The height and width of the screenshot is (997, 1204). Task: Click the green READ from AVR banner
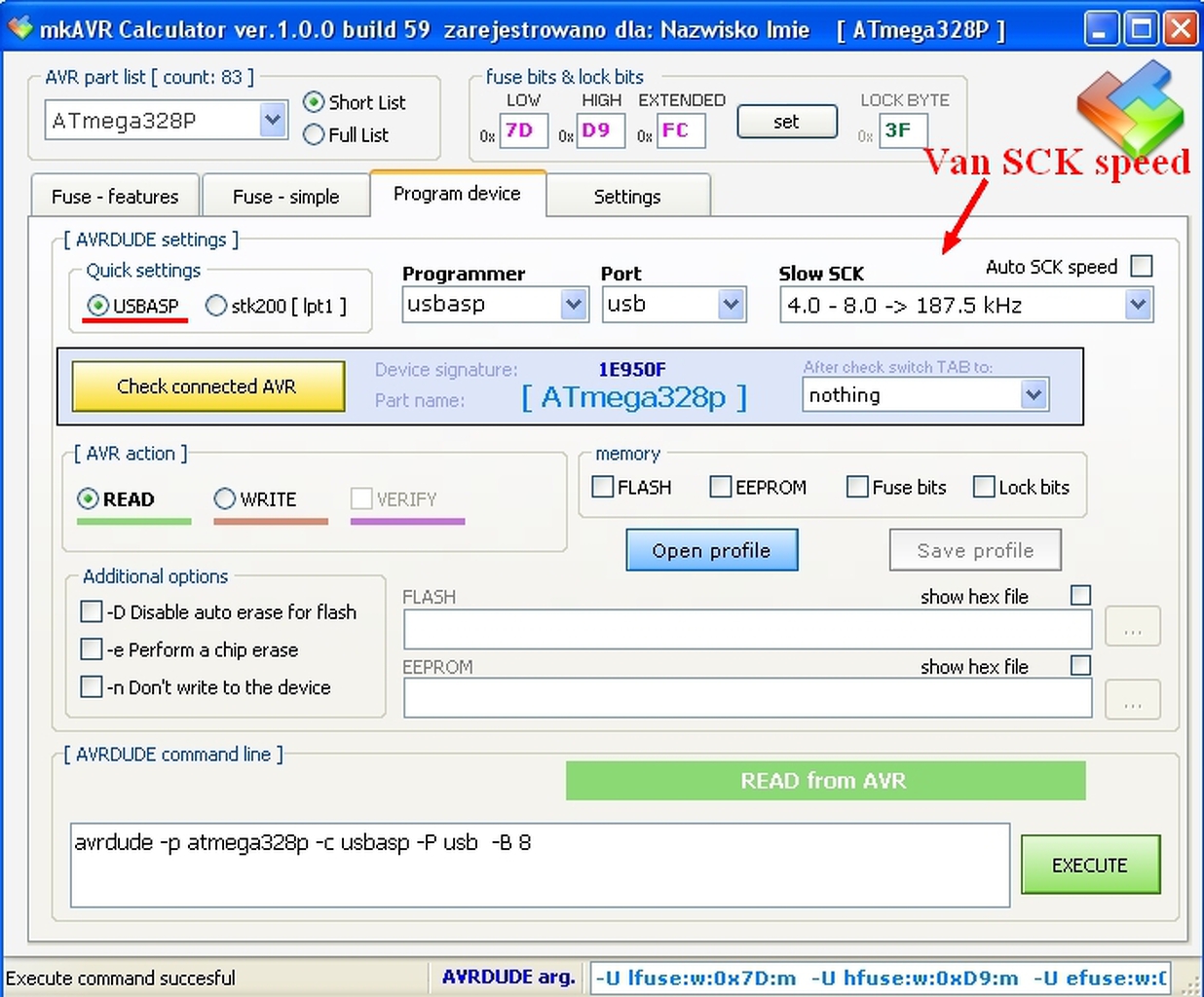pyautogui.click(x=825, y=781)
